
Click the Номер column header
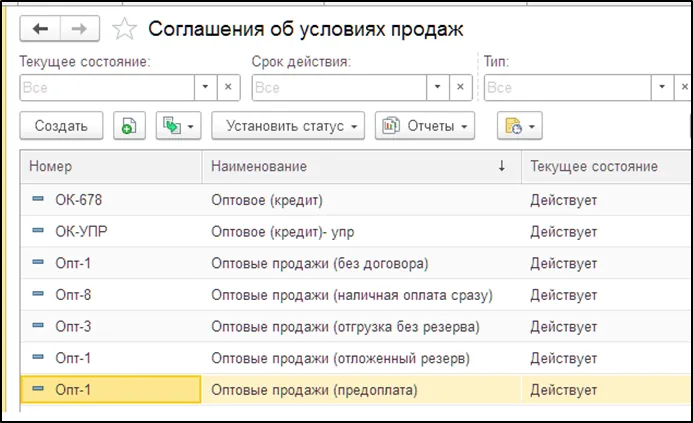point(110,166)
